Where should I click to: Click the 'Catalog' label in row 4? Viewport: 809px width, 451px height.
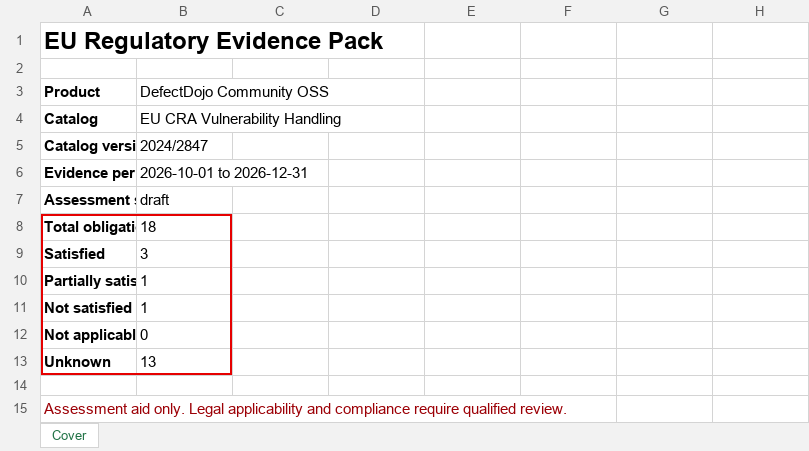[89, 119]
